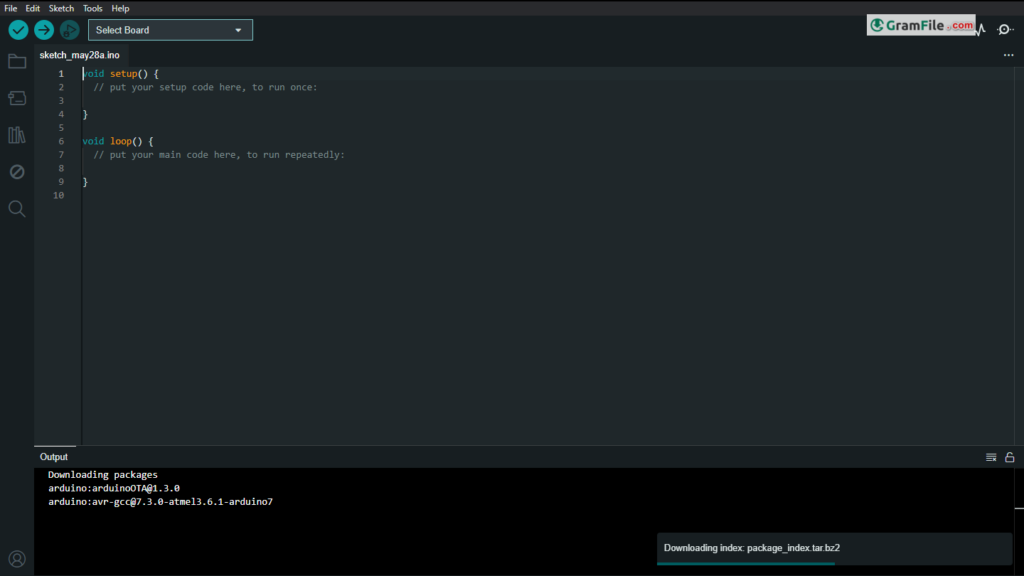This screenshot has width=1024, height=576.
Task: Expand the Select Board dropdown
Action: coord(170,30)
